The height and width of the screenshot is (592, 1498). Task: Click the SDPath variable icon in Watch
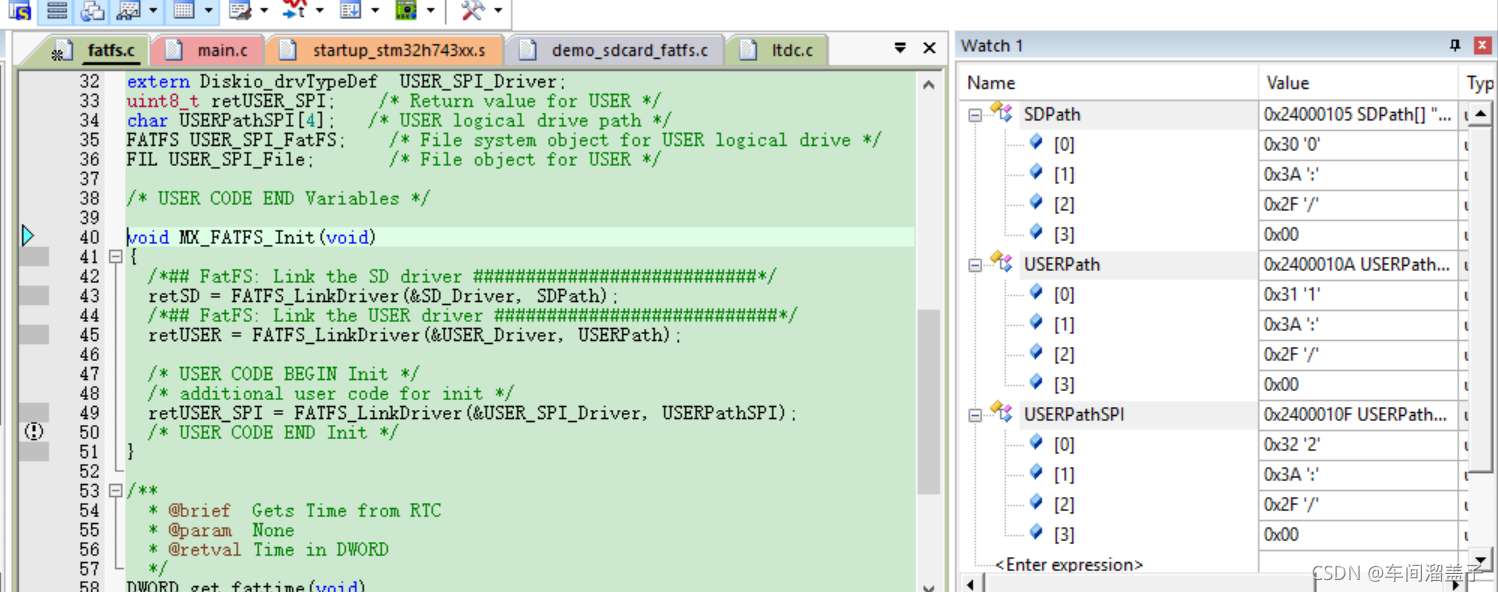click(999, 112)
